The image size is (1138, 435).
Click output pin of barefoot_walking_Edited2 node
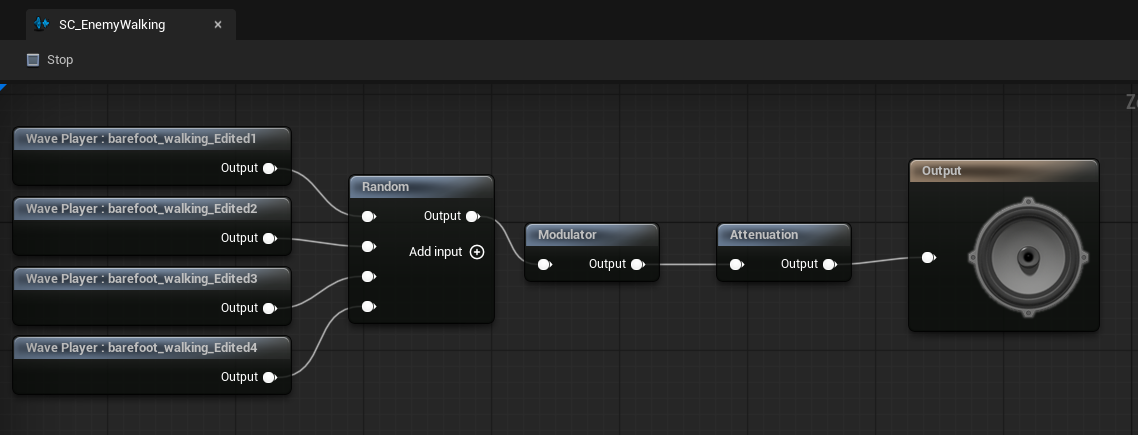click(269, 238)
